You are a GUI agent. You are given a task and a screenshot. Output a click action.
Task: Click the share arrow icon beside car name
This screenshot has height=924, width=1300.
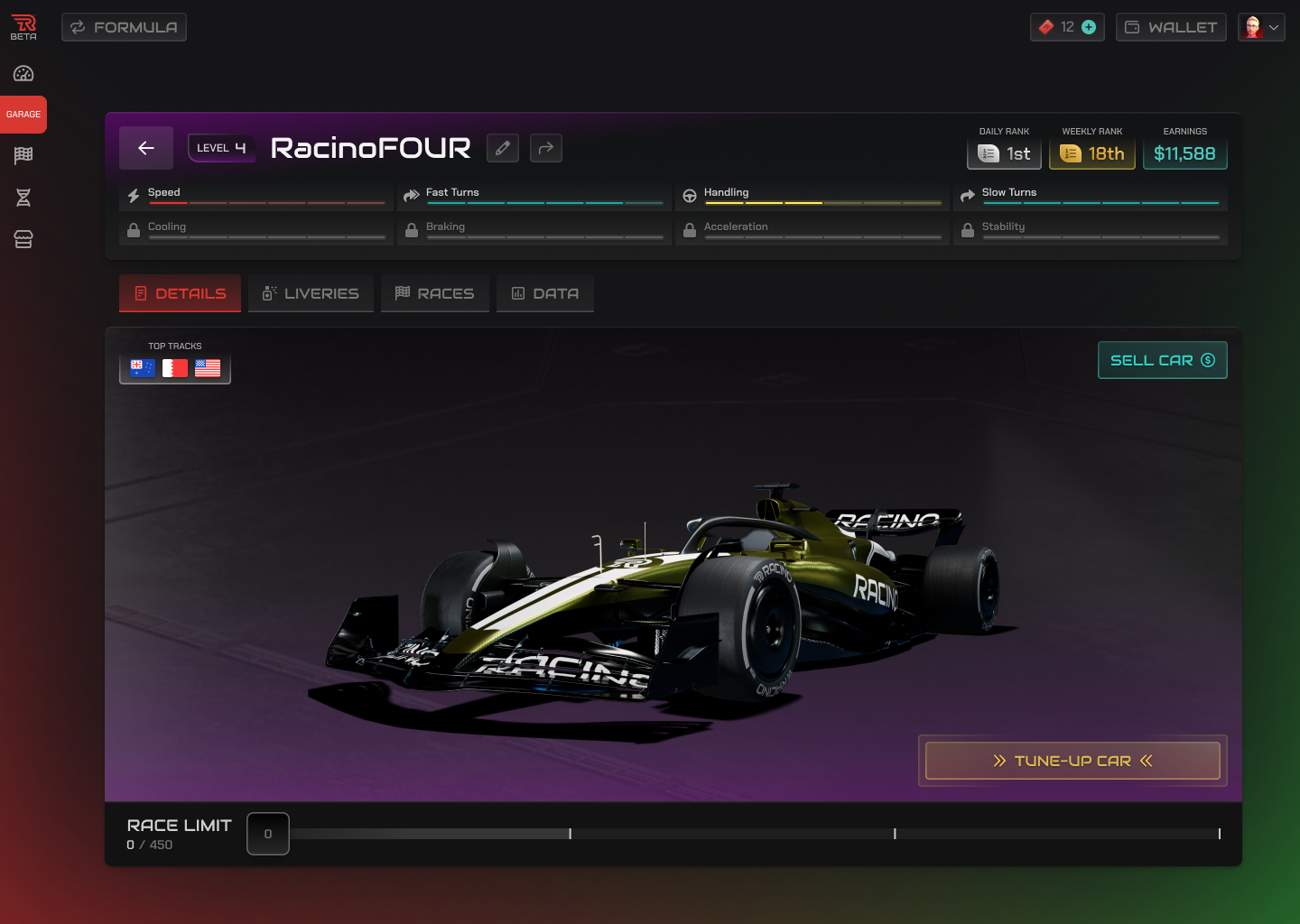click(x=546, y=148)
